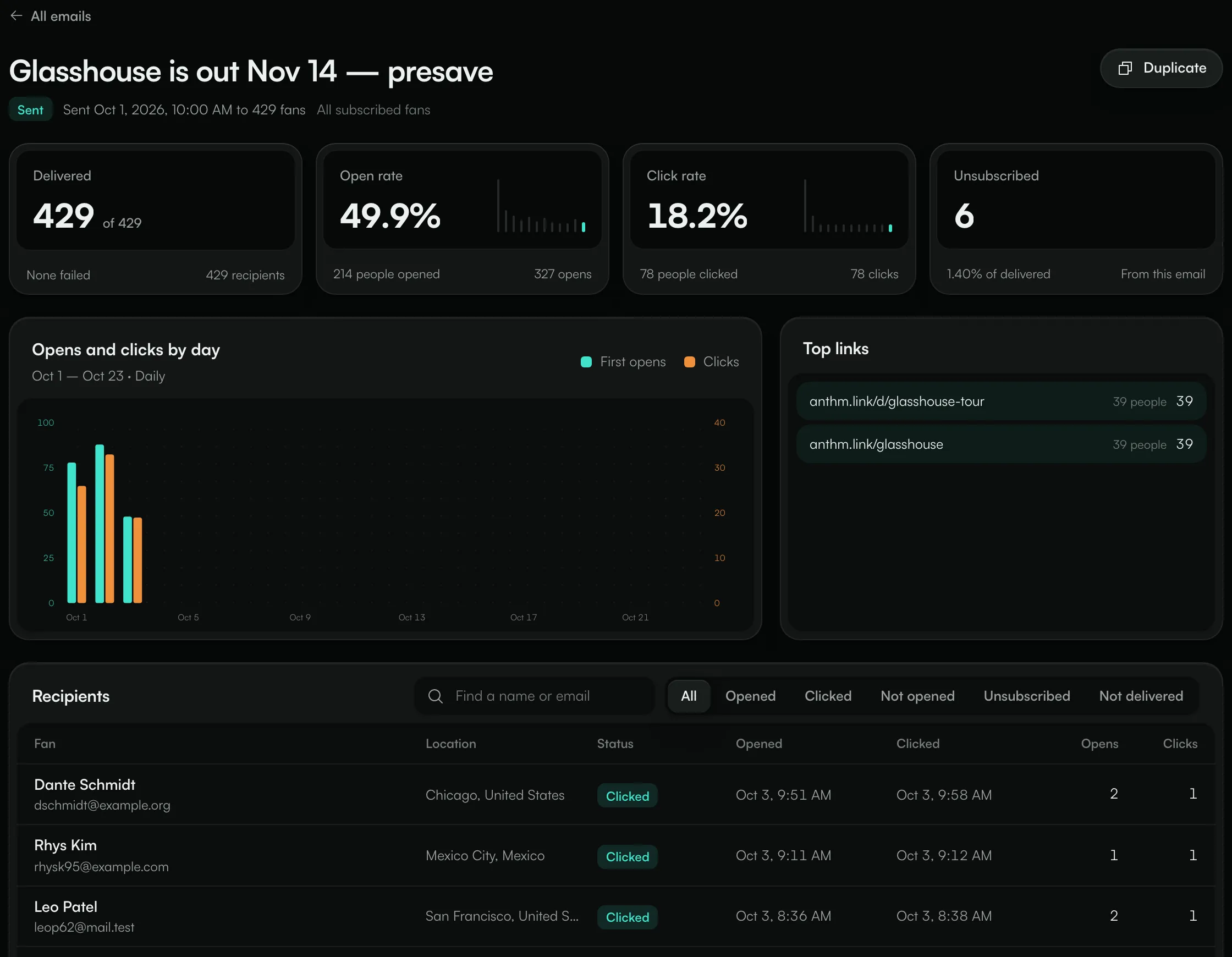
Task: Click the tallest teal First opens bar
Action: [x=100, y=524]
